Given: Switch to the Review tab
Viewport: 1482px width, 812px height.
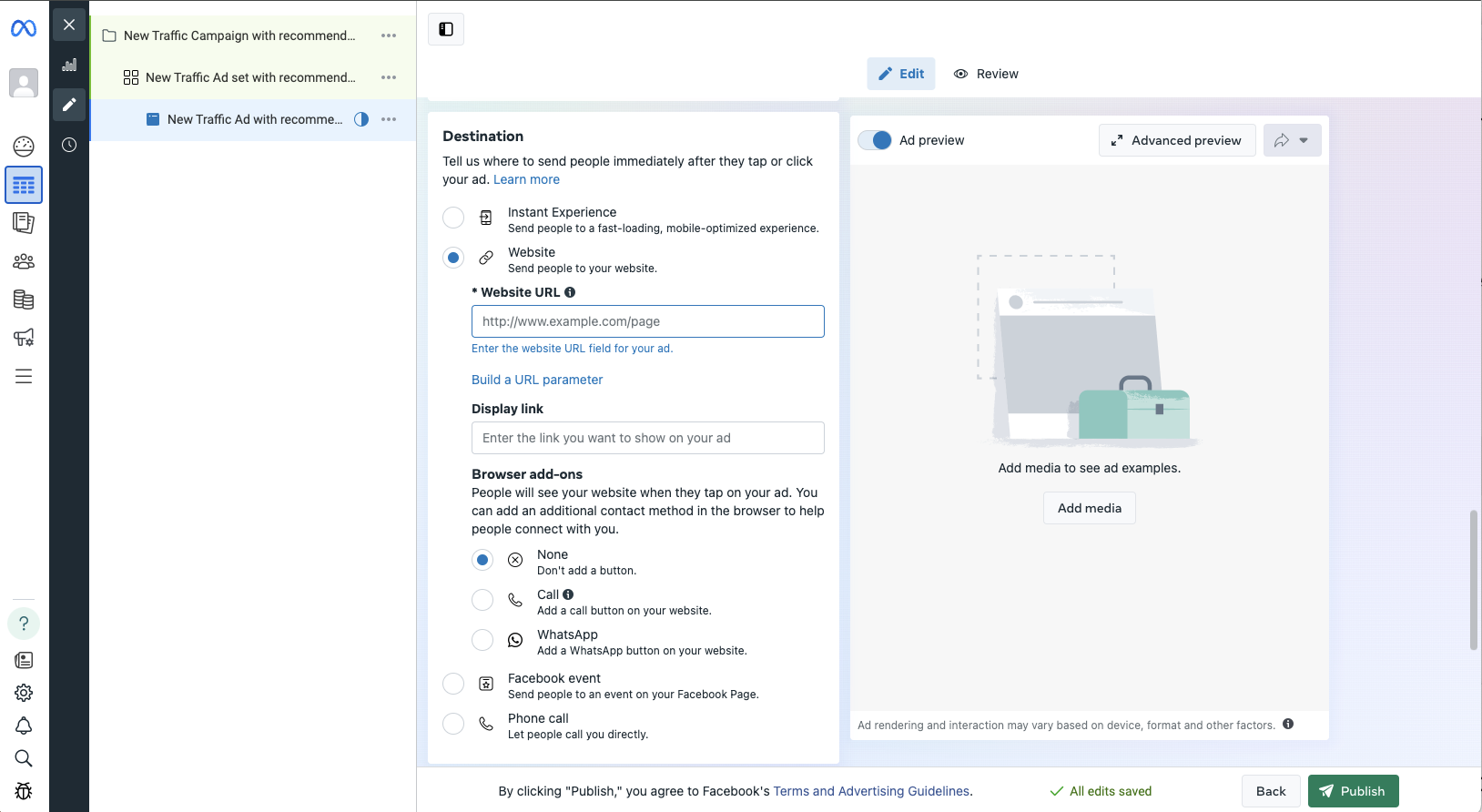Looking at the screenshot, I should (x=986, y=74).
